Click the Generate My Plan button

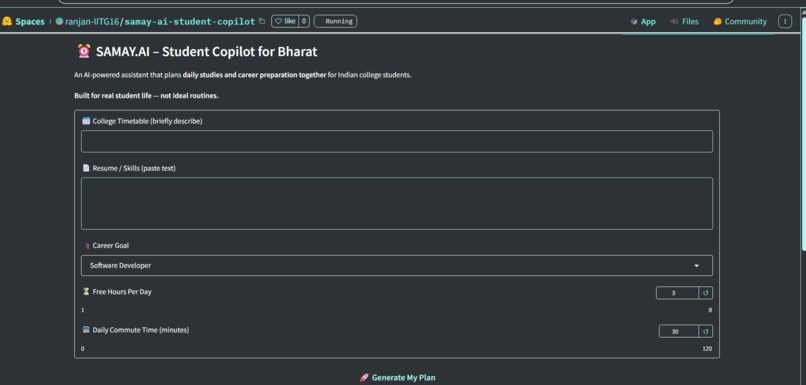397,378
